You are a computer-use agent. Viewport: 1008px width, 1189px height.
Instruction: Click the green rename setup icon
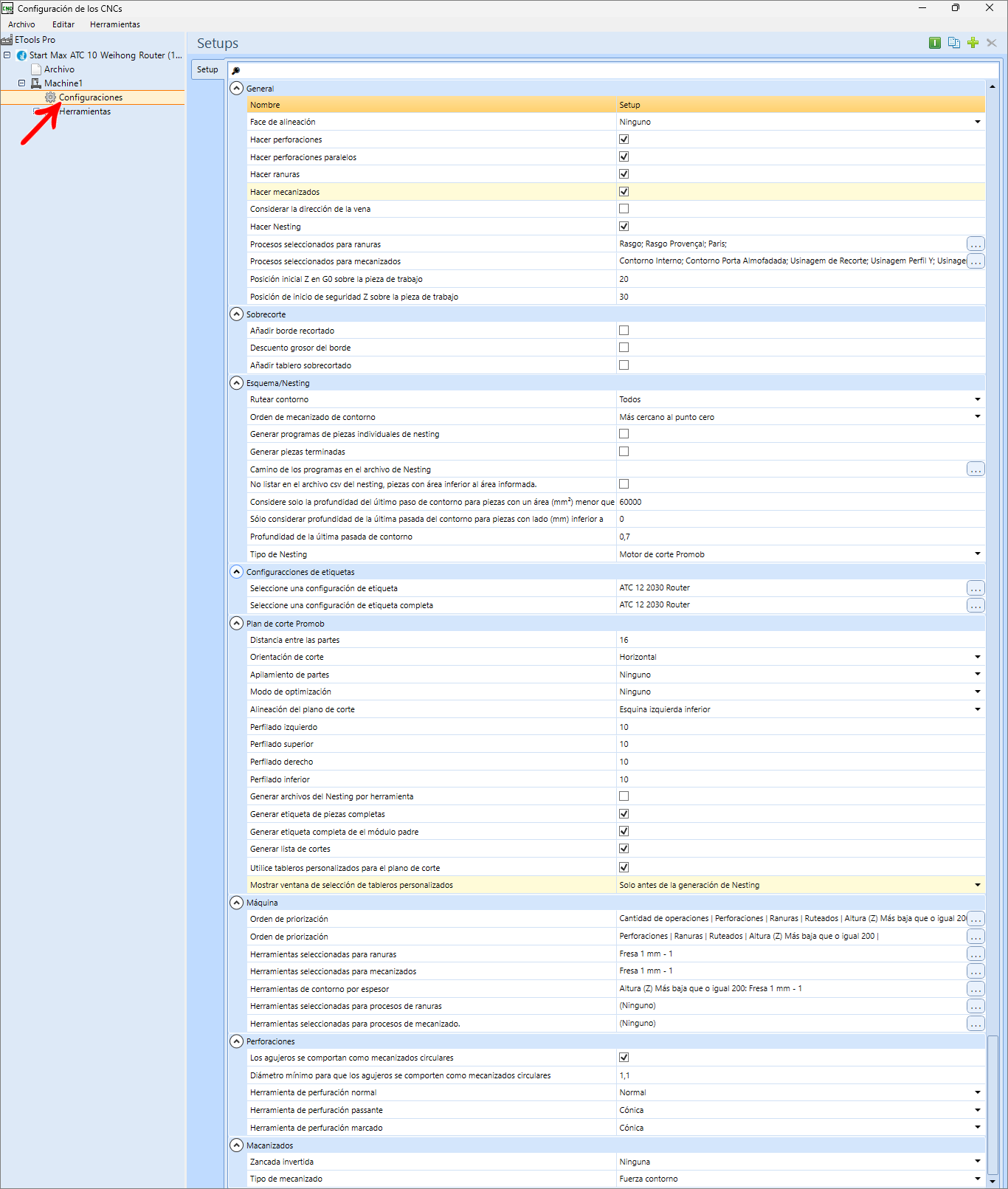pos(935,43)
